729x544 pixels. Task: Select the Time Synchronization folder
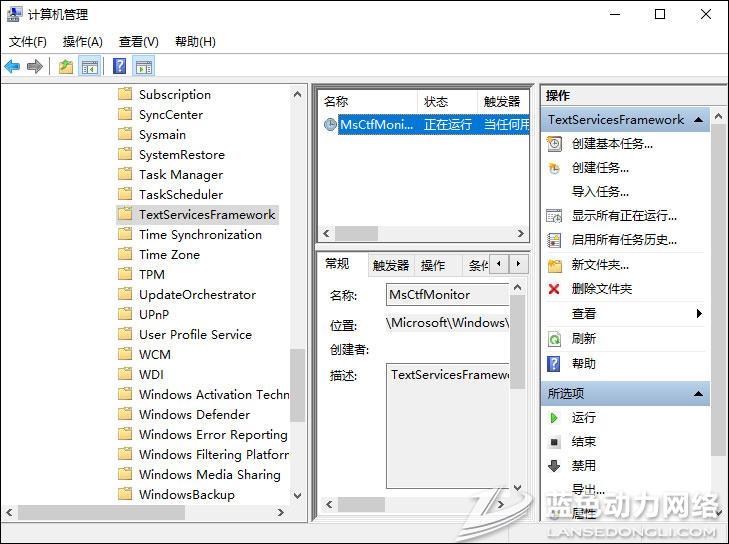[200, 235]
